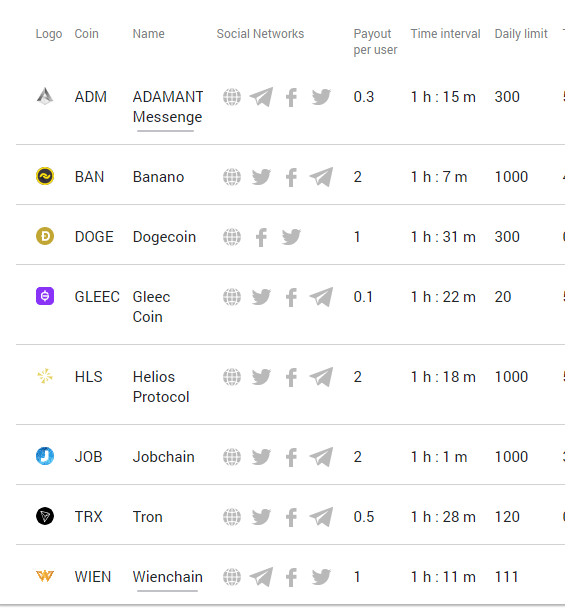Click the Dogecoin logo

(x=45, y=236)
